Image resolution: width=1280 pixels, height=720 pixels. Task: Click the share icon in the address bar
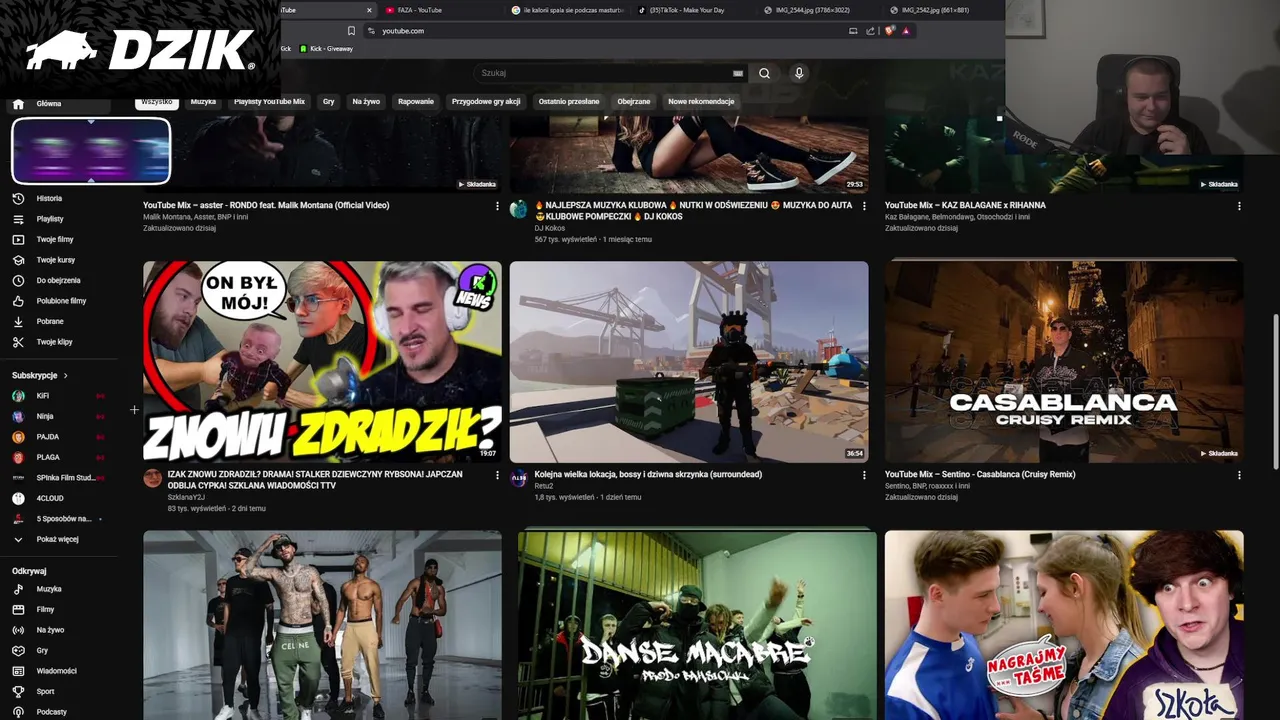click(x=871, y=31)
